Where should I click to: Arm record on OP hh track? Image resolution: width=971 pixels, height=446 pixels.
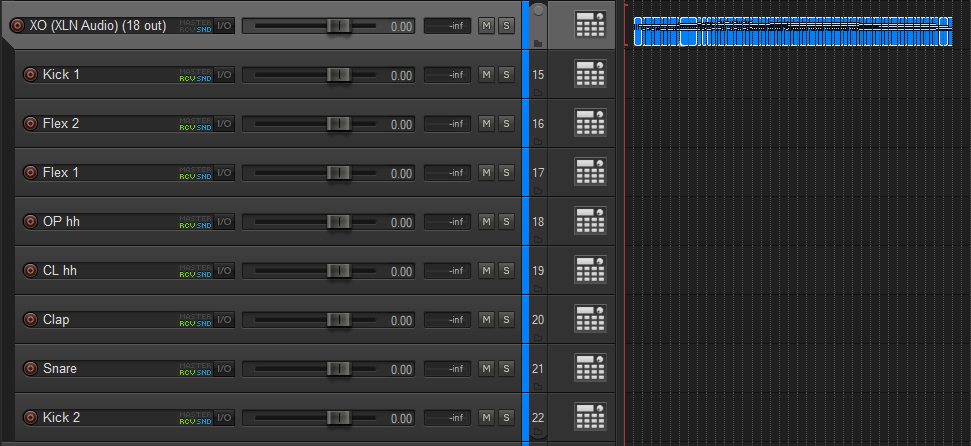[x=30, y=222]
